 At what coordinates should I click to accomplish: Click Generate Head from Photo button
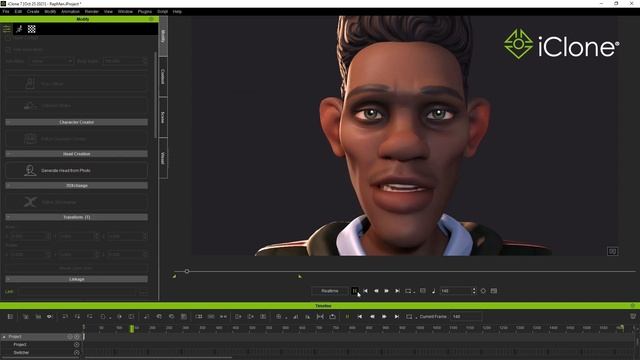(76, 170)
